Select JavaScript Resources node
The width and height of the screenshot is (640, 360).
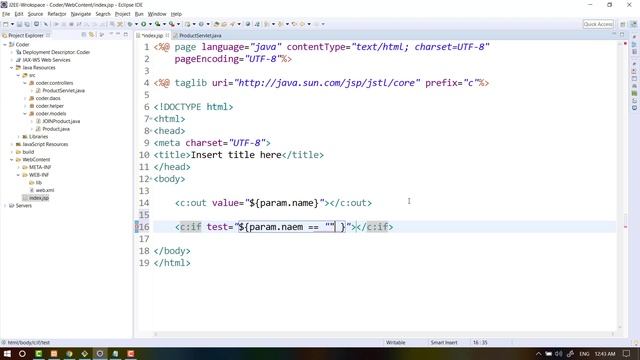45,144
